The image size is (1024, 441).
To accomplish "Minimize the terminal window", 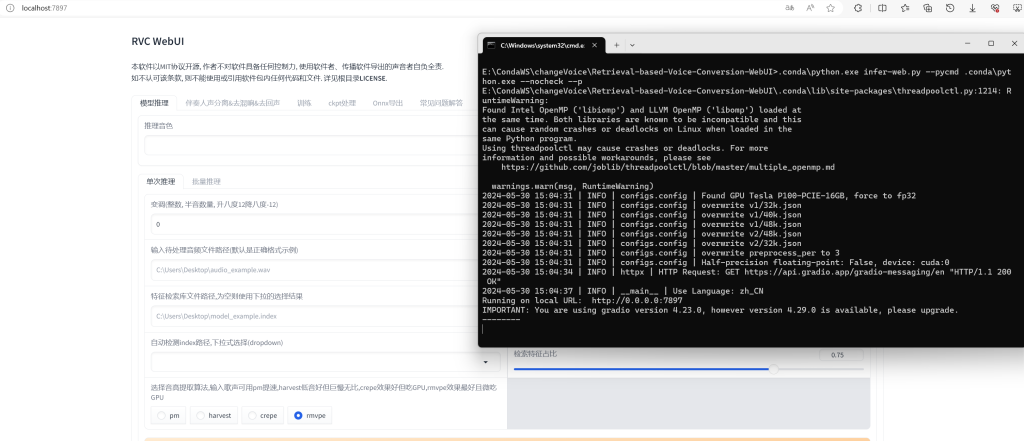I will (967, 43).
